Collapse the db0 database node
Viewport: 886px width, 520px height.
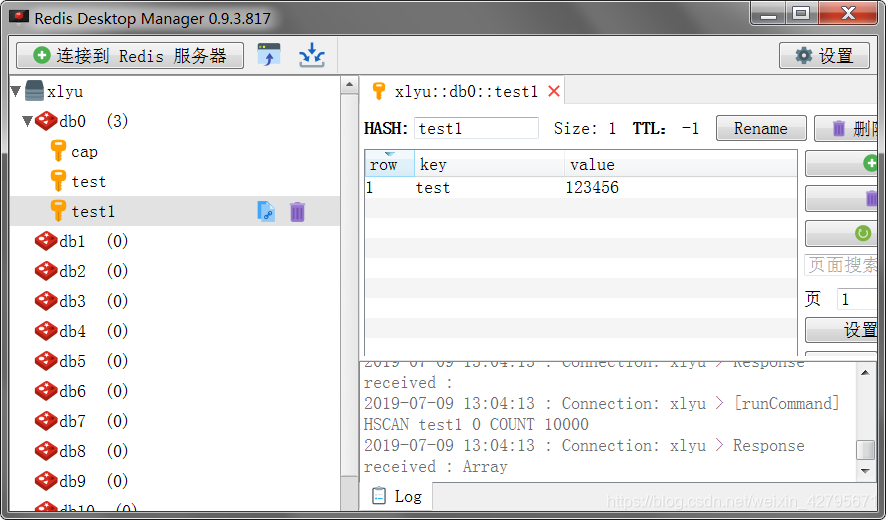click(x=27, y=121)
